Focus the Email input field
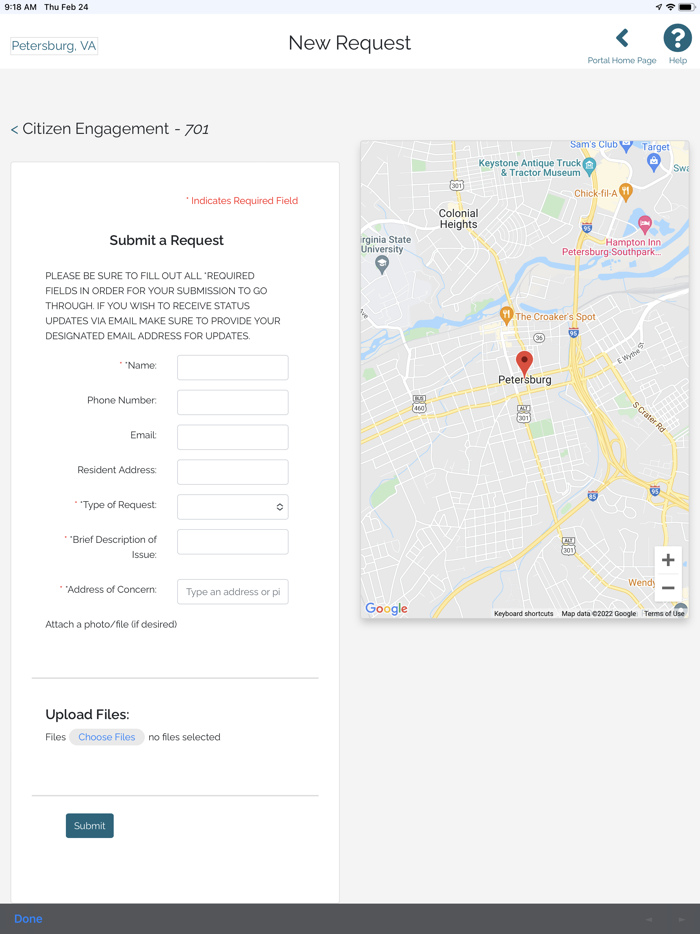Viewport: 700px width, 934px height. pos(232,437)
